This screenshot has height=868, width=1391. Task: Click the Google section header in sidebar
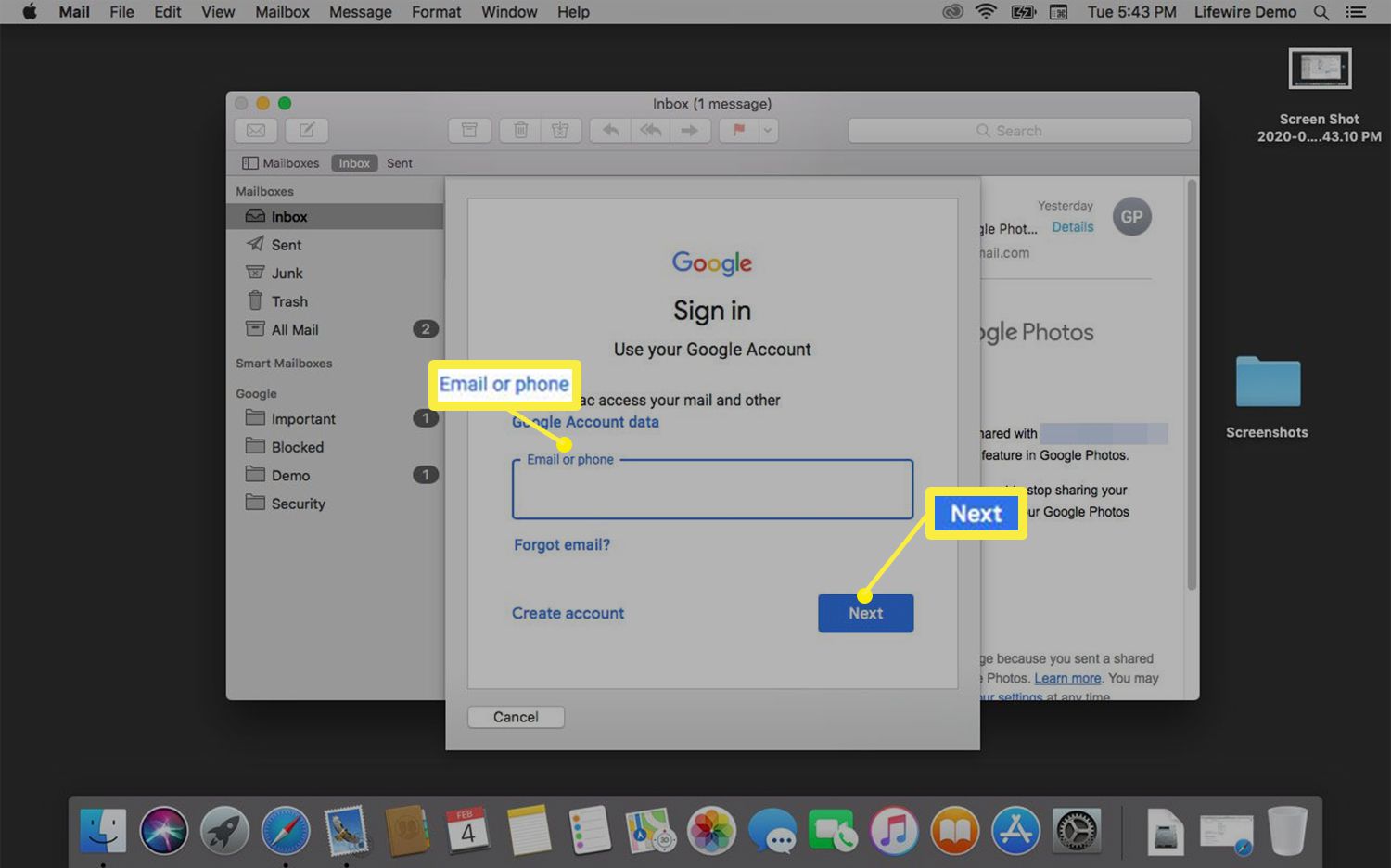tap(256, 394)
